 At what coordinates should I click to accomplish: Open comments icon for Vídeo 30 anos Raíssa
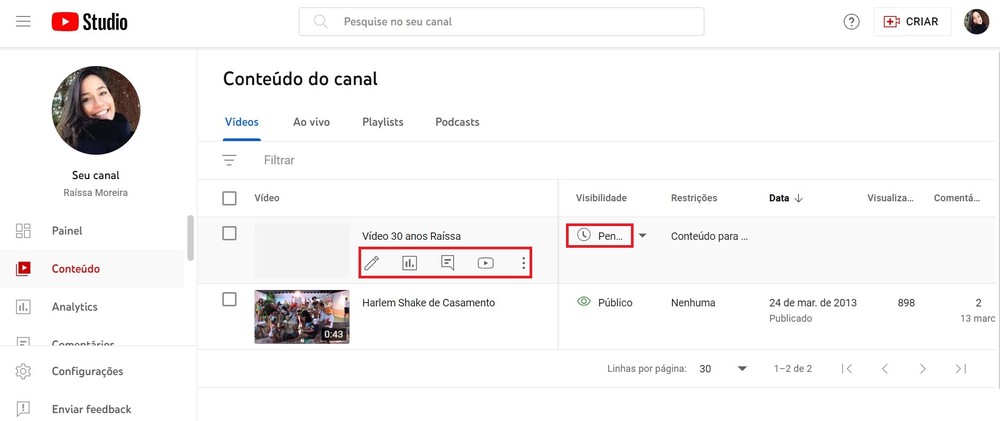click(448, 263)
